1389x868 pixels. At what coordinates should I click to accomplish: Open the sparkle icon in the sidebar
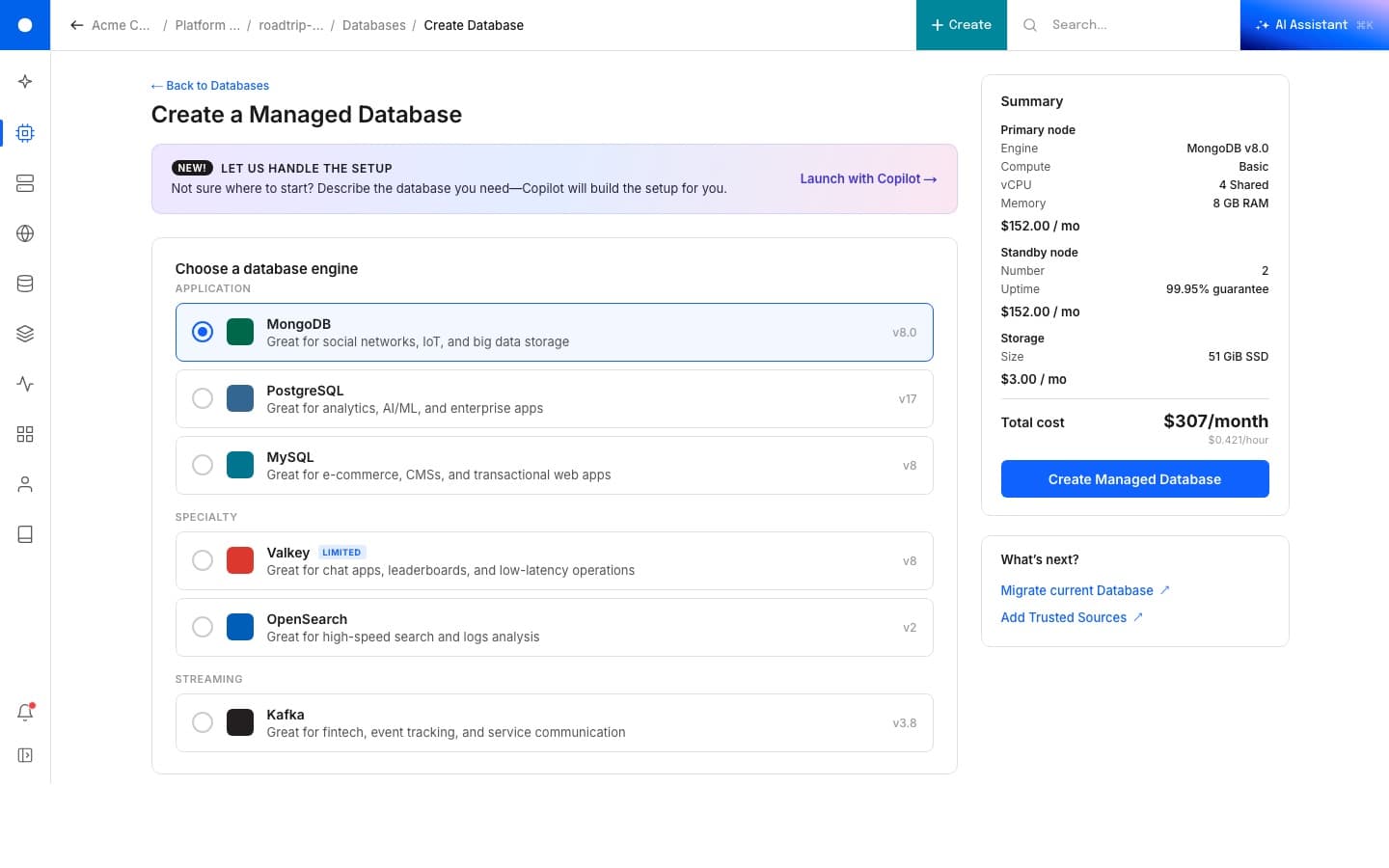[x=25, y=82]
